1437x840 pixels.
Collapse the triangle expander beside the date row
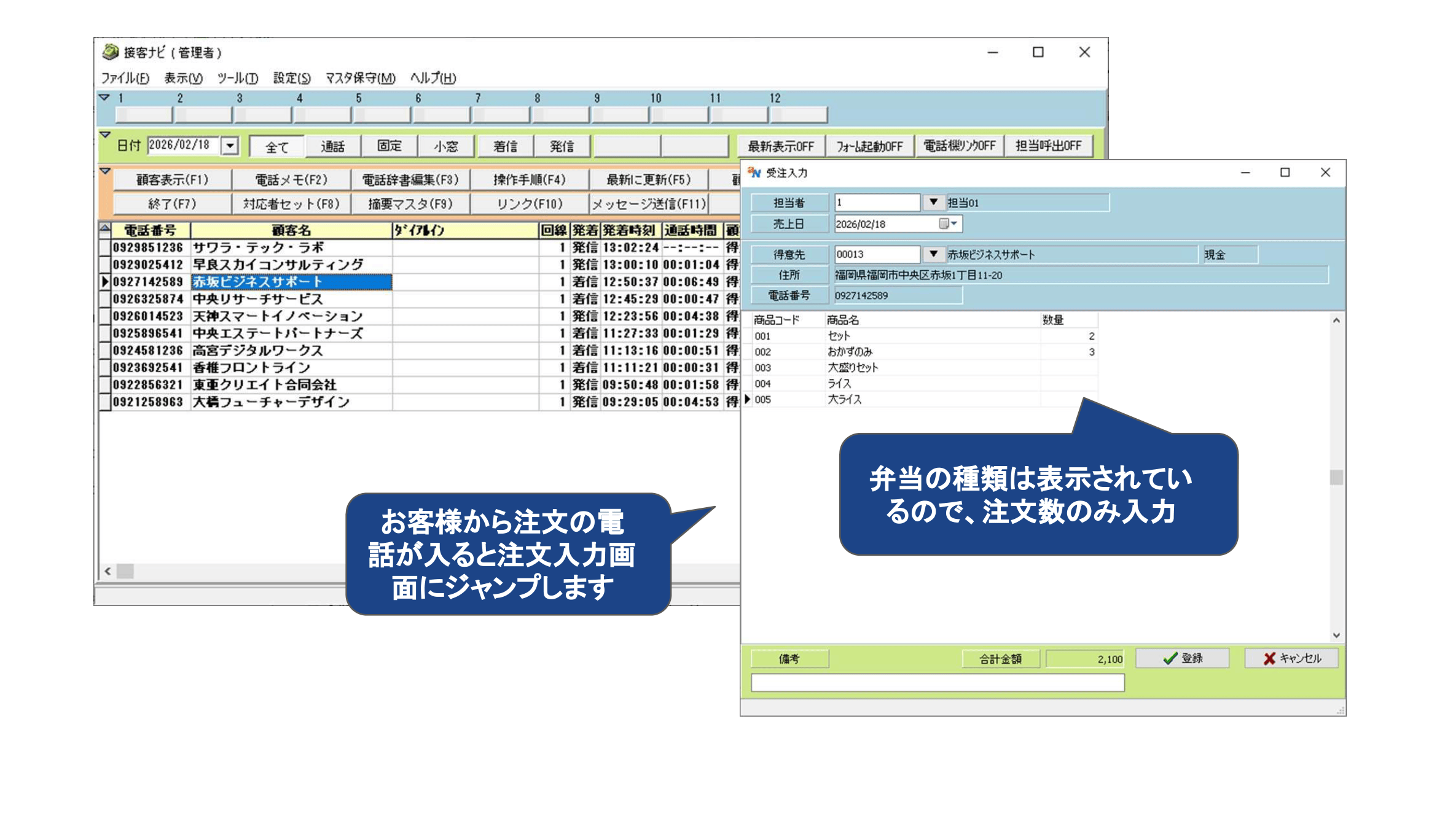click(x=104, y=133)
